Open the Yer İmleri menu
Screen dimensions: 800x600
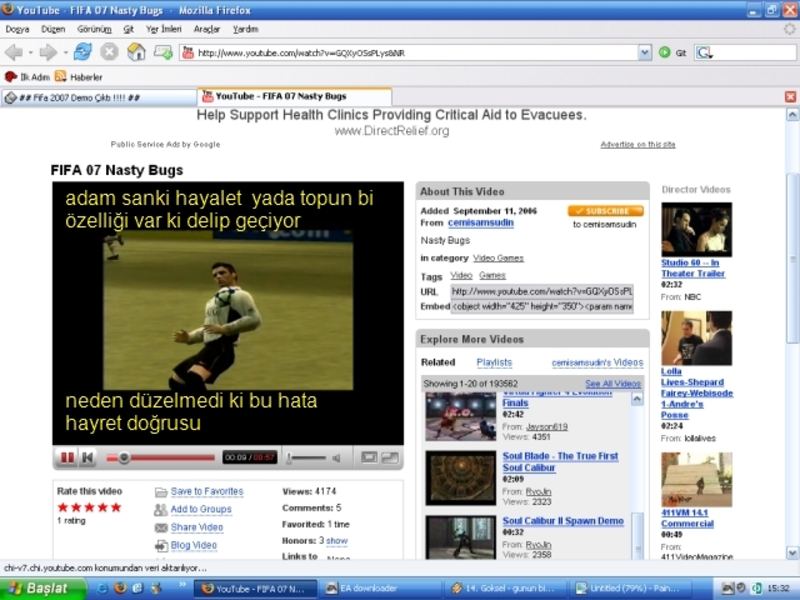[x=162, y=29]
